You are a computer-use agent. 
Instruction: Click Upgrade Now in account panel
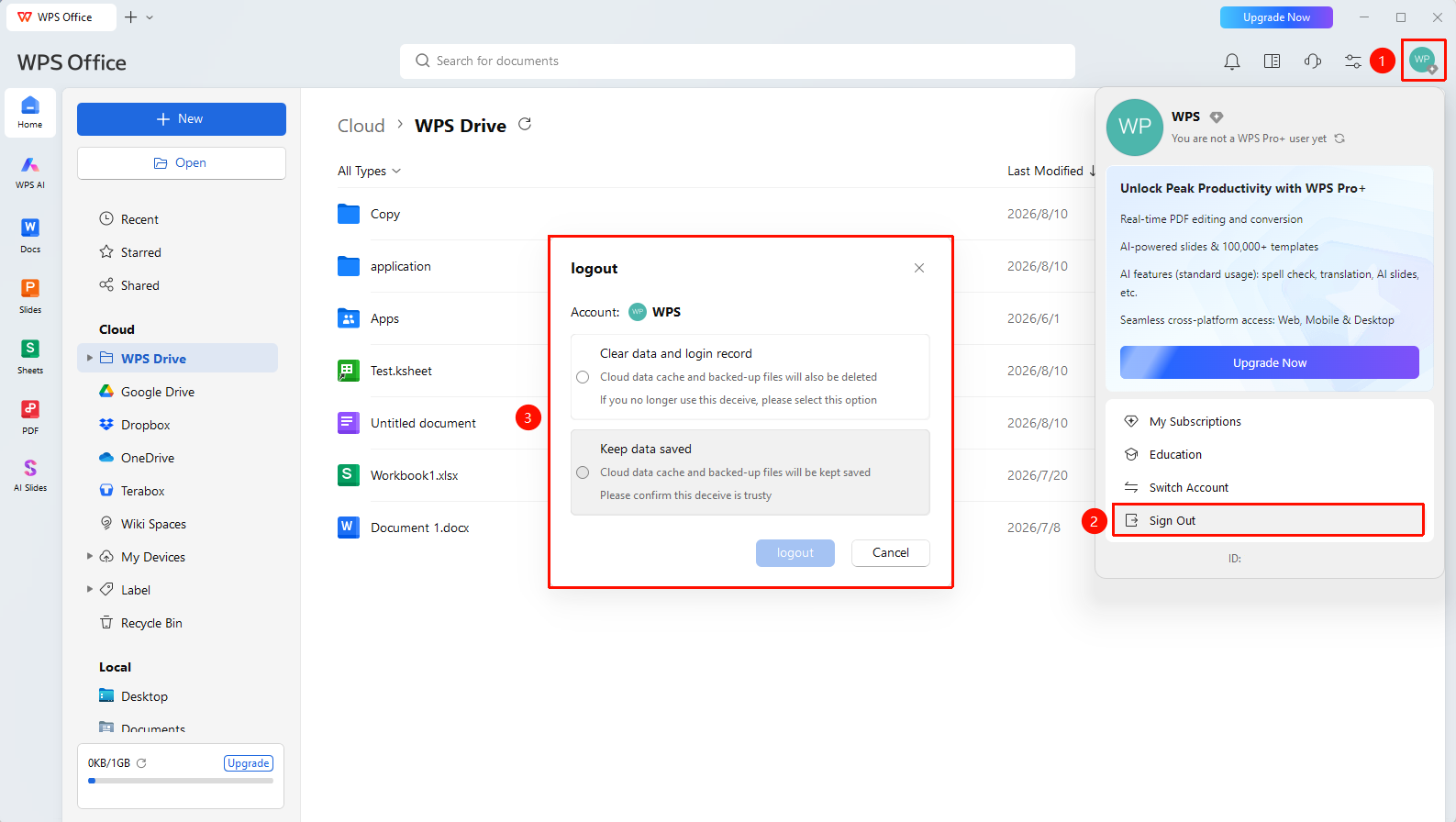point(1269,362)
